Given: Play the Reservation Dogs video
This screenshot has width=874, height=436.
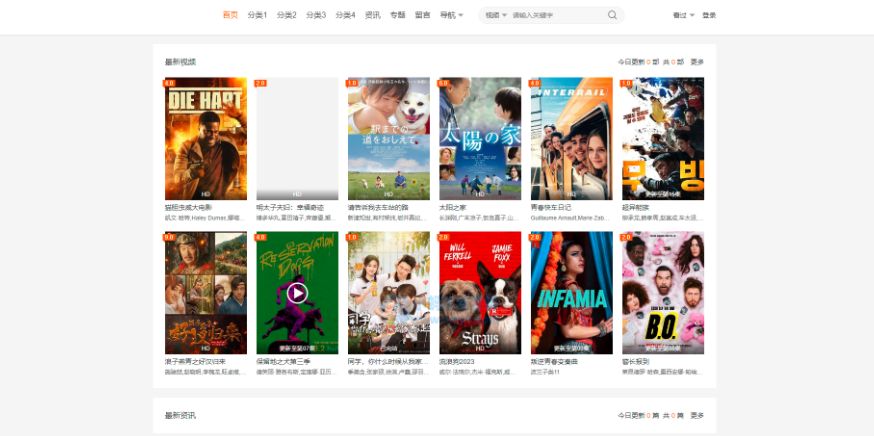Looking at the screenshot, I should pyautogui.click(x=297, y=293).
